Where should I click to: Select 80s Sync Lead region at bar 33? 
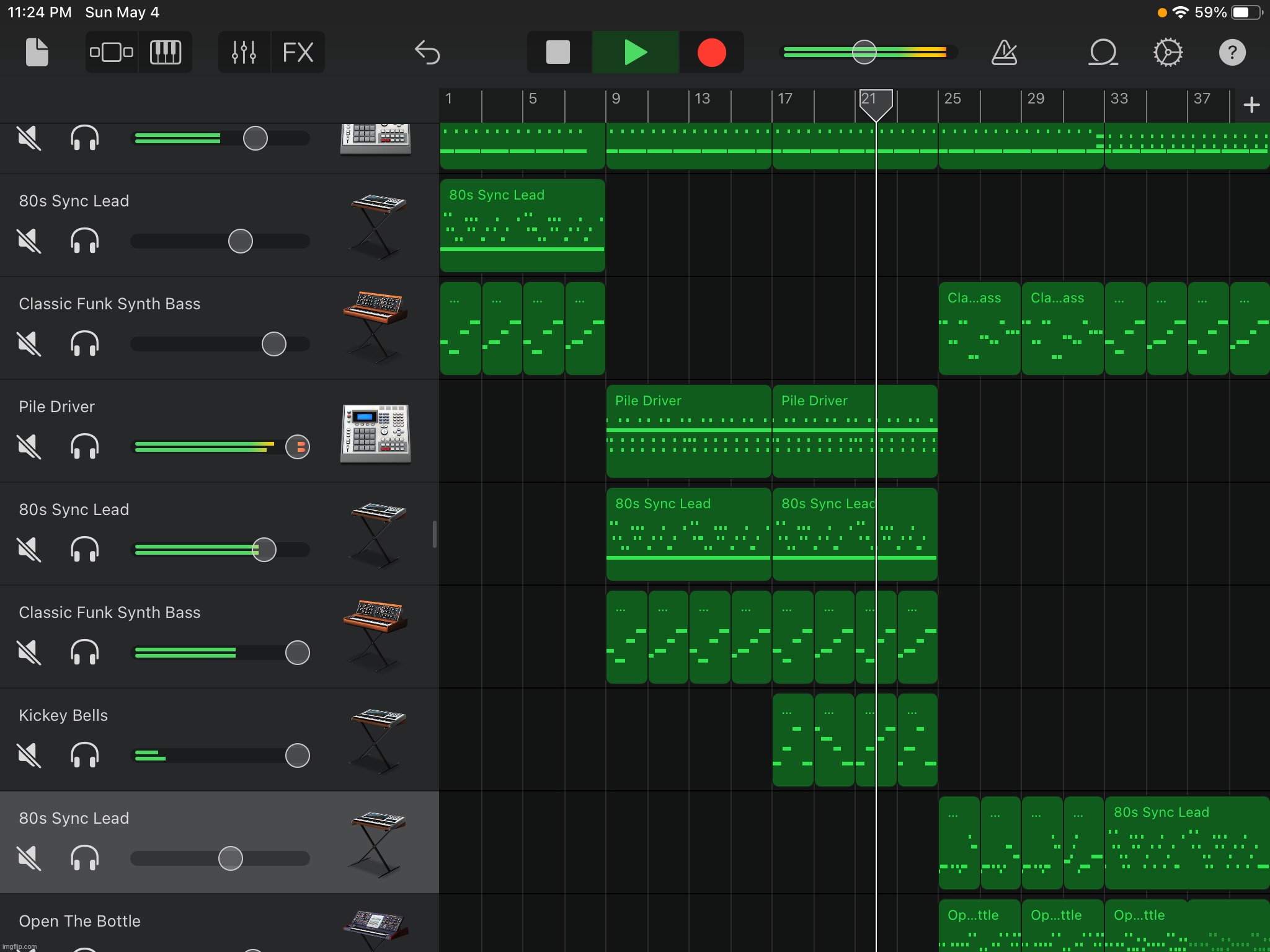click(x=1187, y=843)
